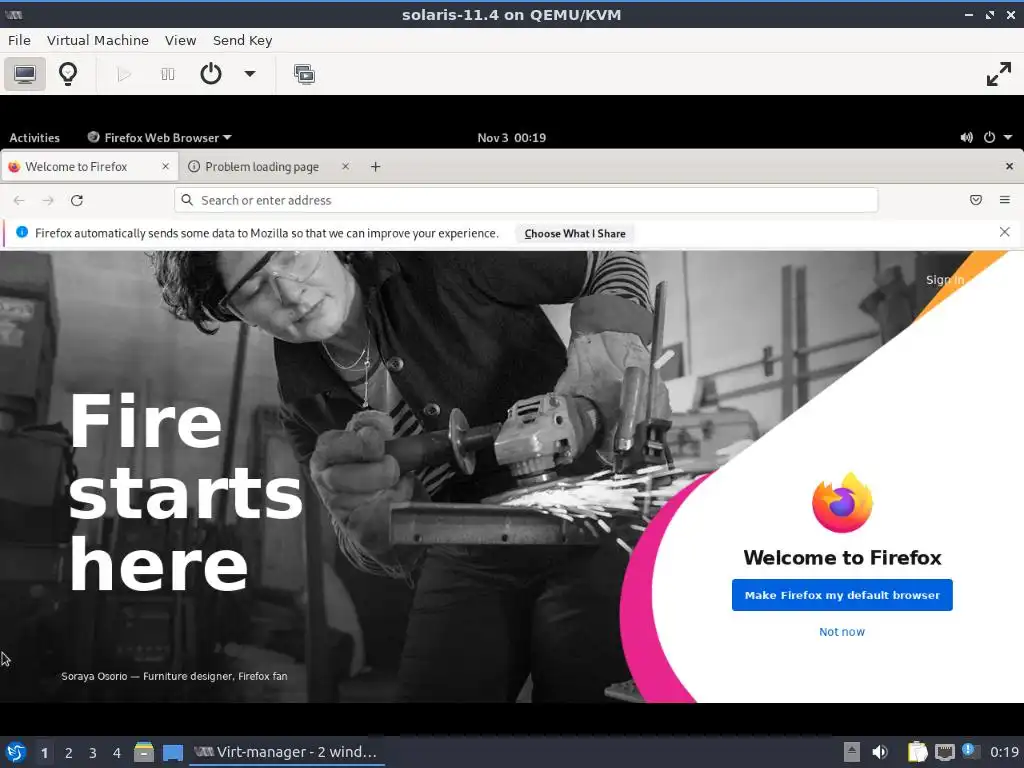This screenshot has width=1024, height=768.
Task: Expand the Firefox Web Browser app menu
Action: pos(159,138)
